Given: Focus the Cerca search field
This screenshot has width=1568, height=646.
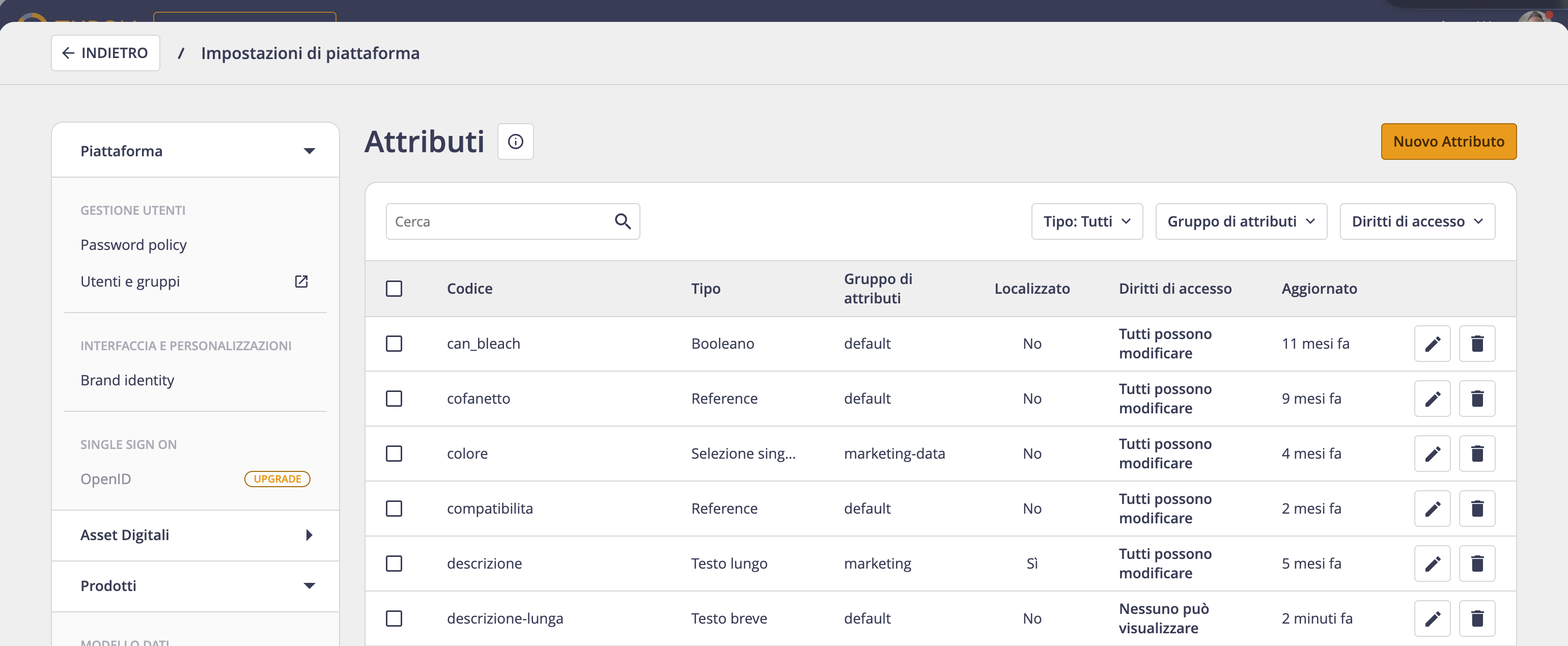Looking at the screenshot, I should 513,221.
